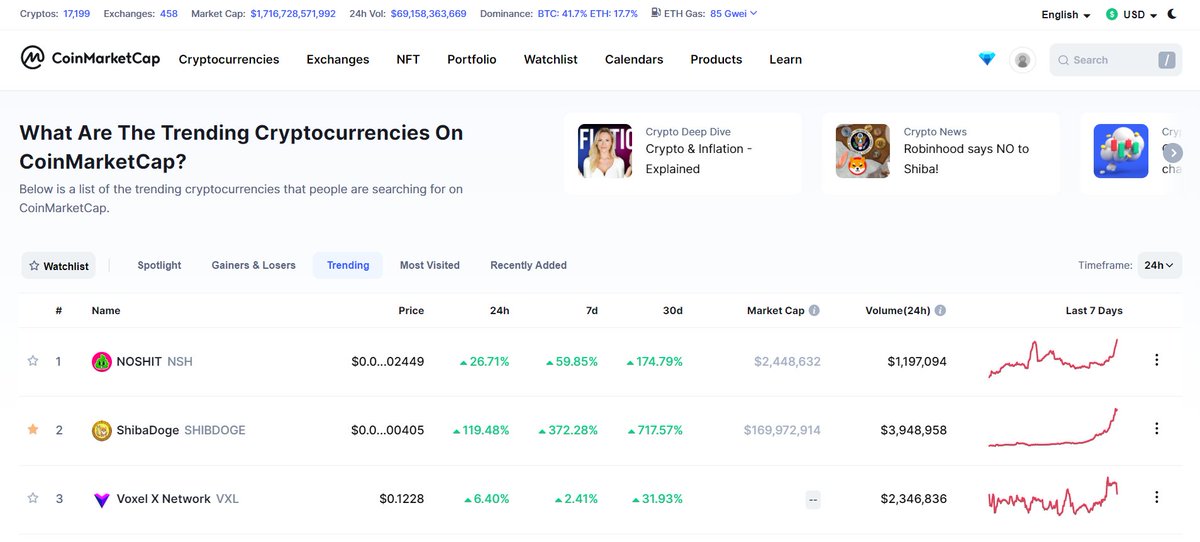Click the Crypto Deep Dive thumbnail
This screenshot has width=1200, height=542.
605,151
